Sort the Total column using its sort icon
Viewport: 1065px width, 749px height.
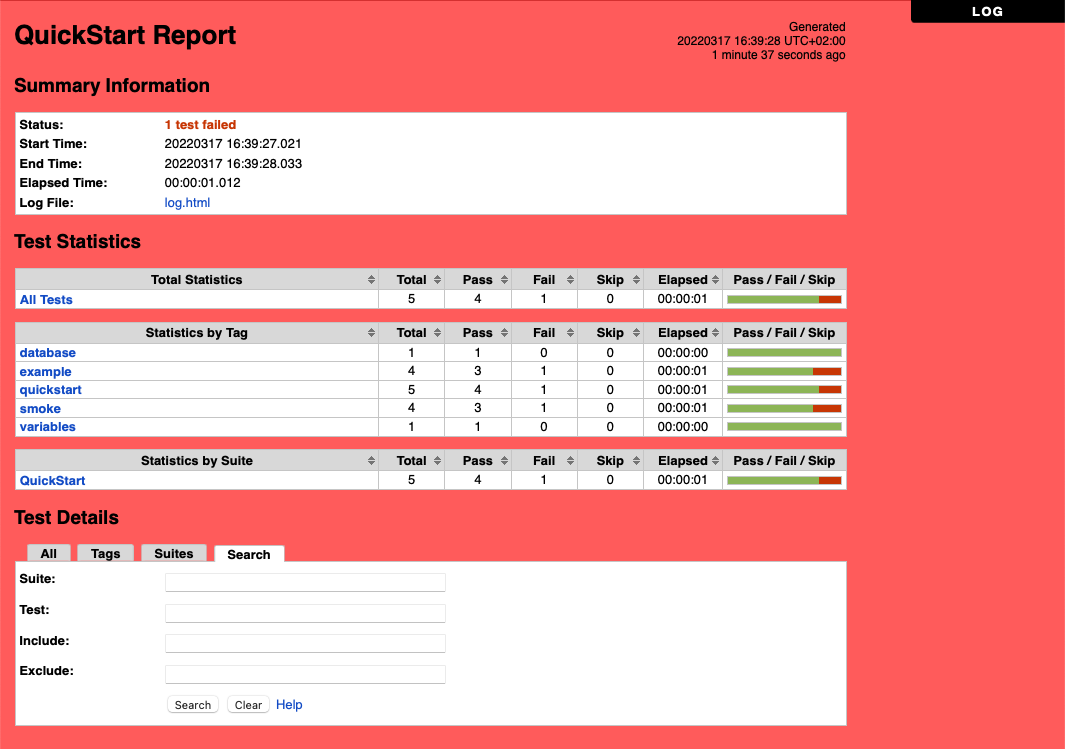pyautogui.click(x=438, y=279)
